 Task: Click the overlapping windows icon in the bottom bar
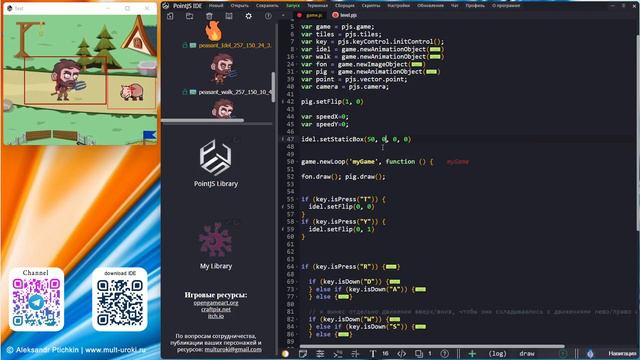click(419, 353)
